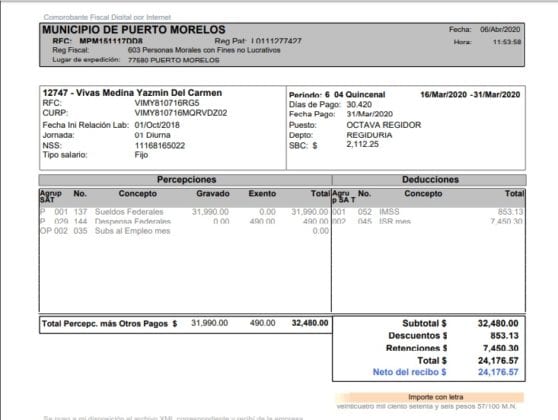Select IMSS deduction amount '853.13' in table
The width and height of the screenshot is (558, 420).
[510, 212]
